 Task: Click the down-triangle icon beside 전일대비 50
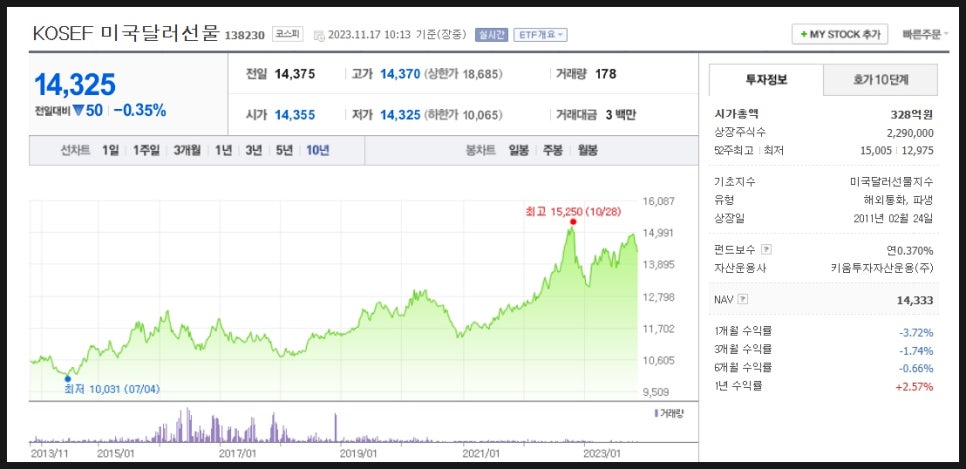(78, 111)
